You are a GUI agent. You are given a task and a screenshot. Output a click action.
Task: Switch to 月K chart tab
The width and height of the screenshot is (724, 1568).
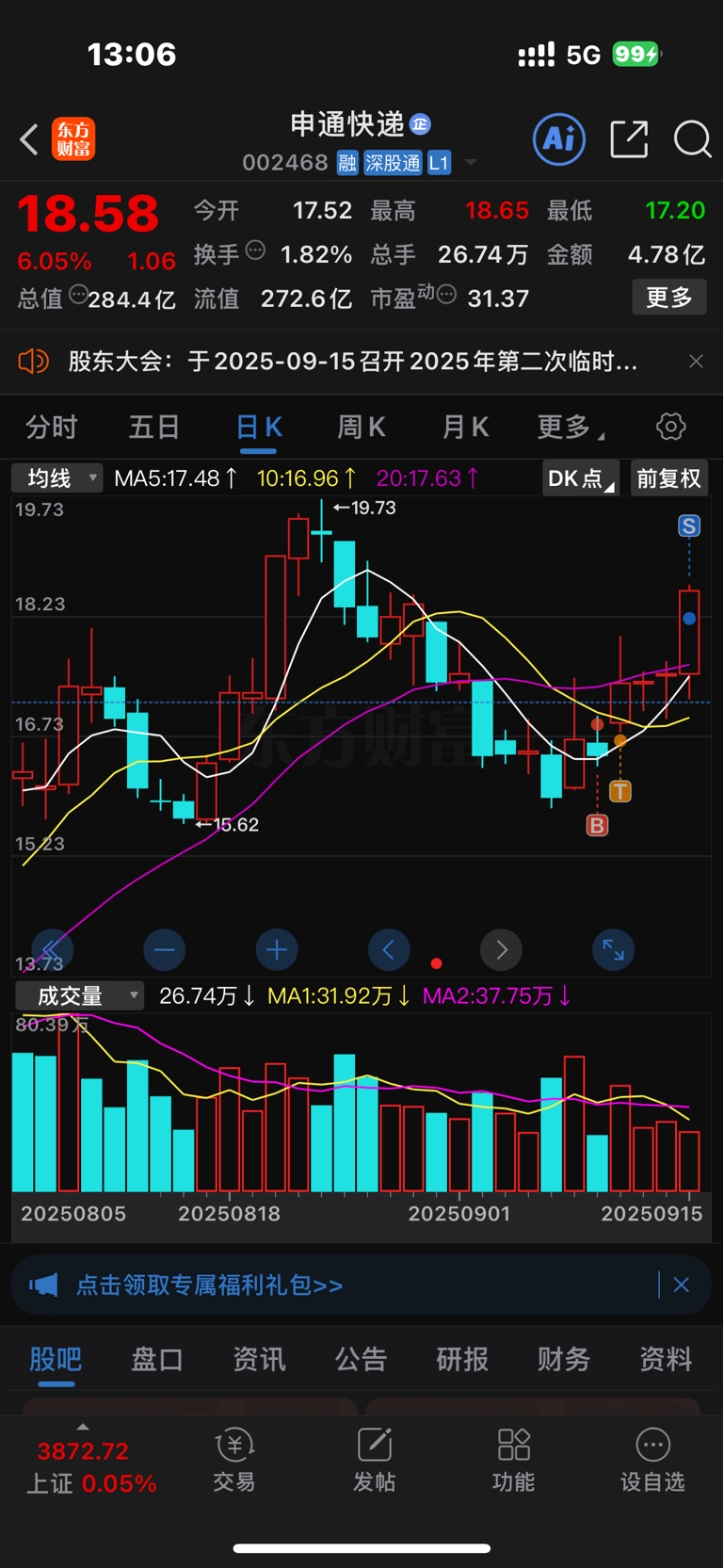click(x=465, y=428)
